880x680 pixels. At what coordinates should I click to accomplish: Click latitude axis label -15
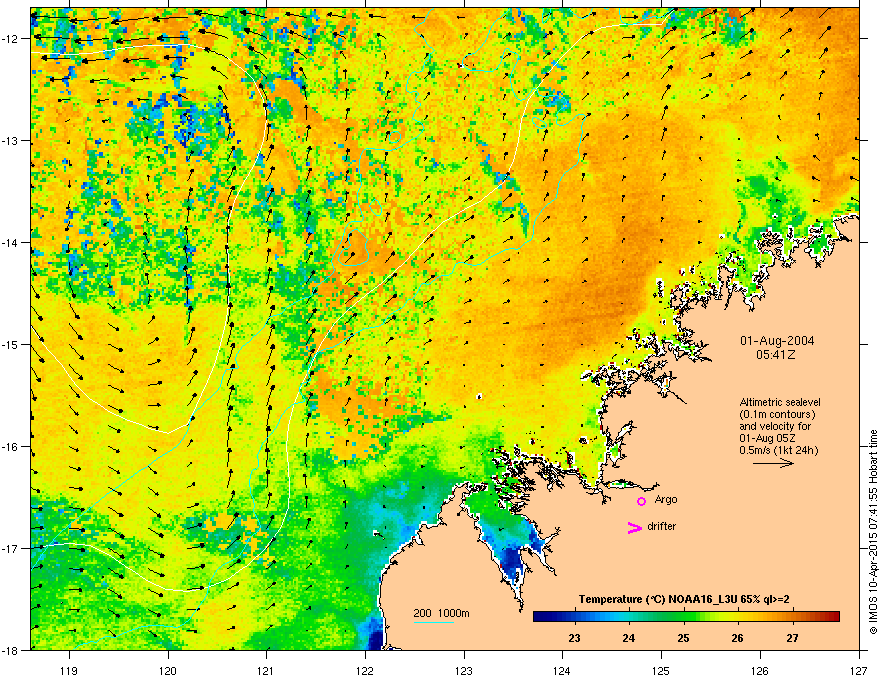[11, 344]
